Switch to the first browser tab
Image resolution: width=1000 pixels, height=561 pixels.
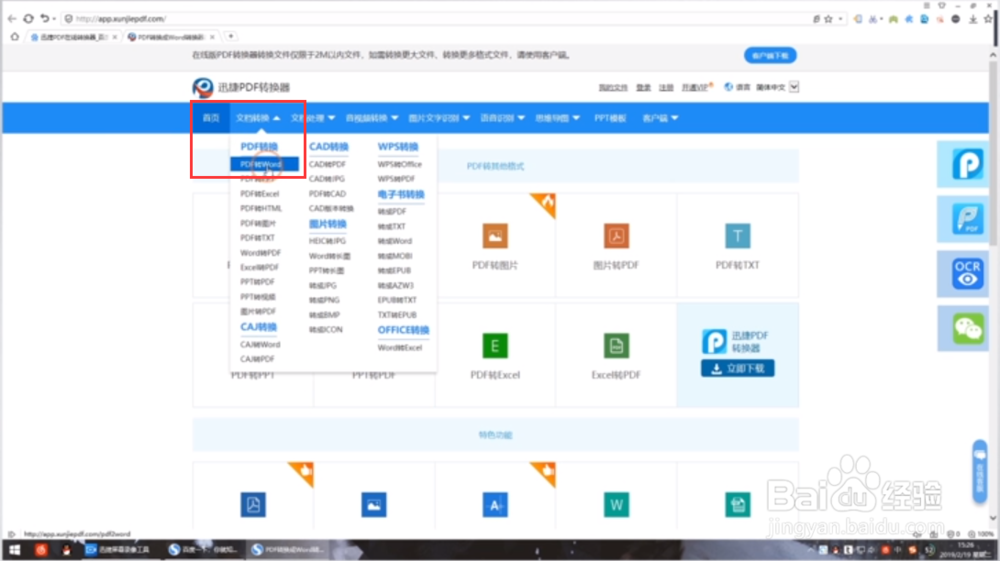click(x=73, y=37)
